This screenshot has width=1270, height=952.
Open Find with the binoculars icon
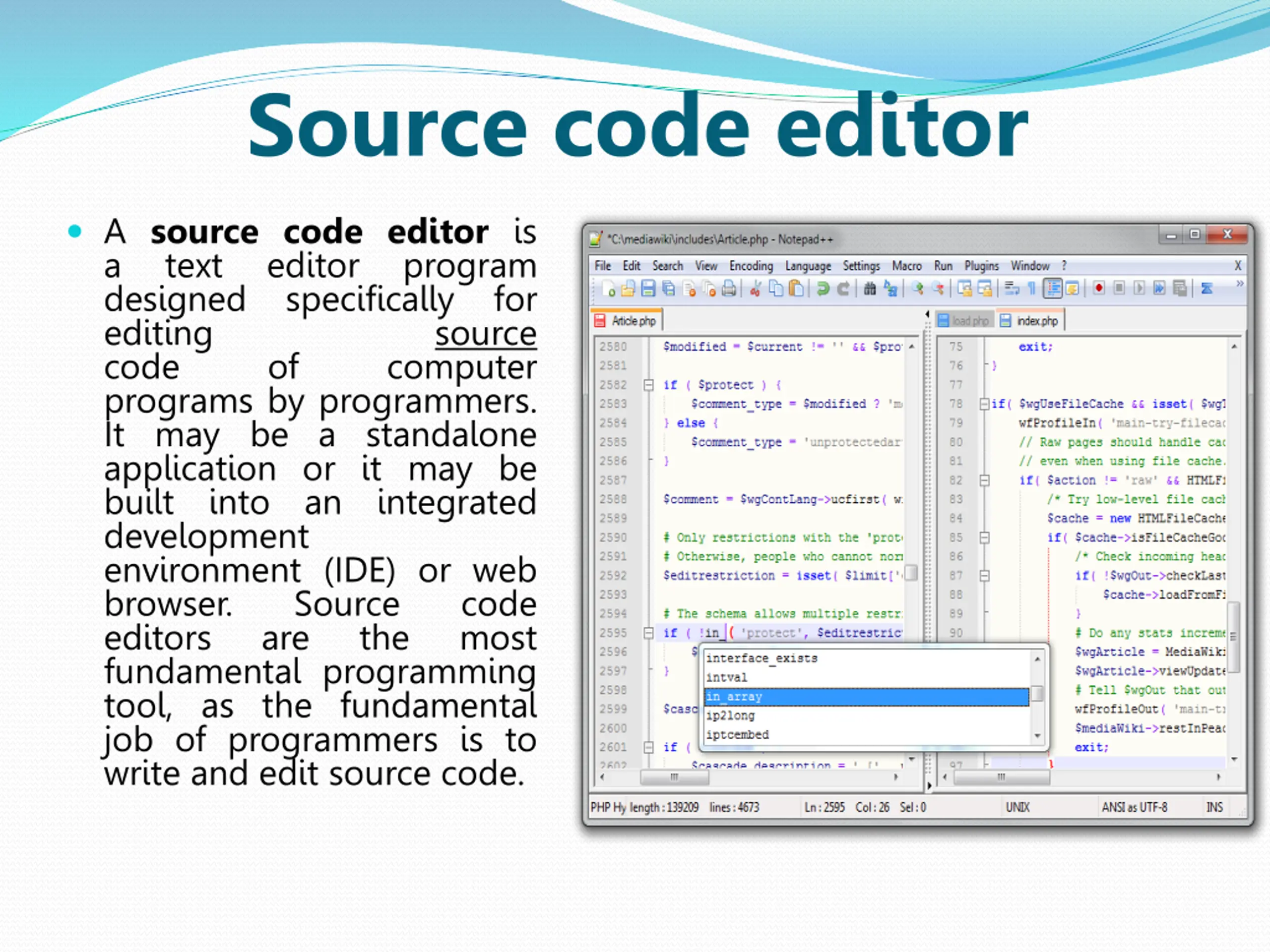[870, 288]
